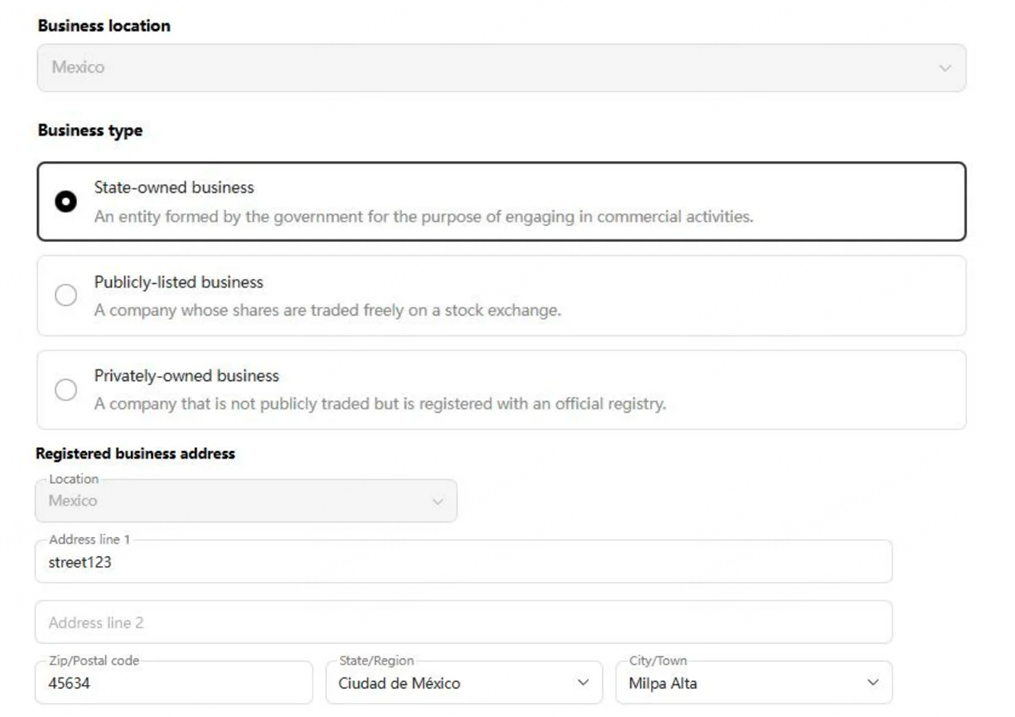Select Privately-owned business radio button
Screen dimensions: 1015x717
(65, 390)
